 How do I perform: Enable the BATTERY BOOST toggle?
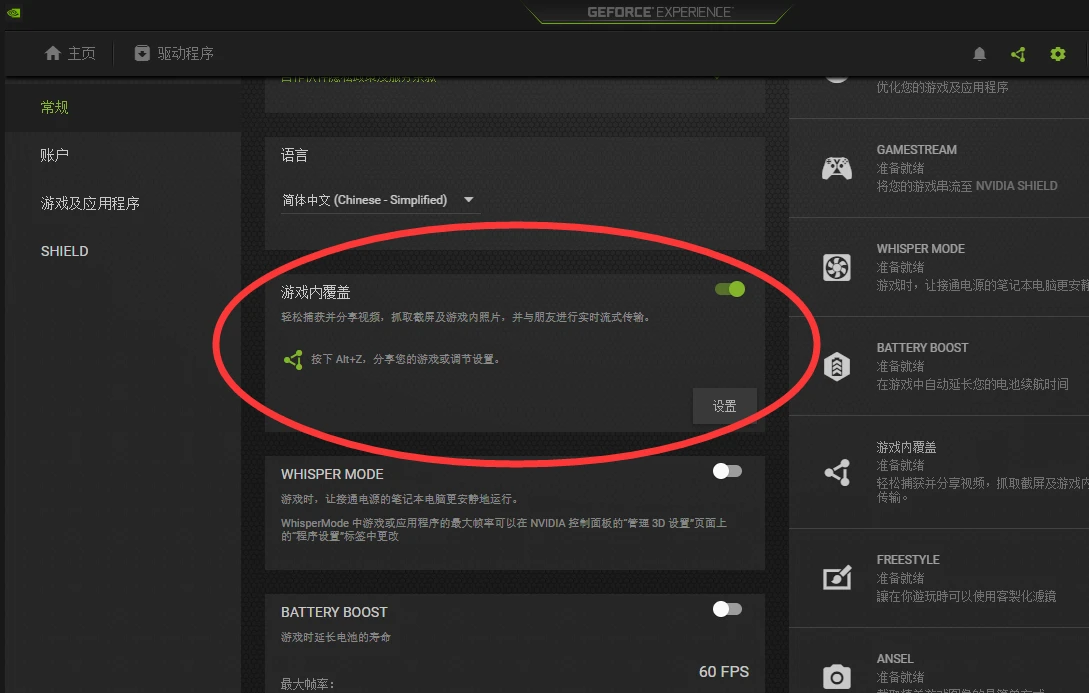click(727, 609)
